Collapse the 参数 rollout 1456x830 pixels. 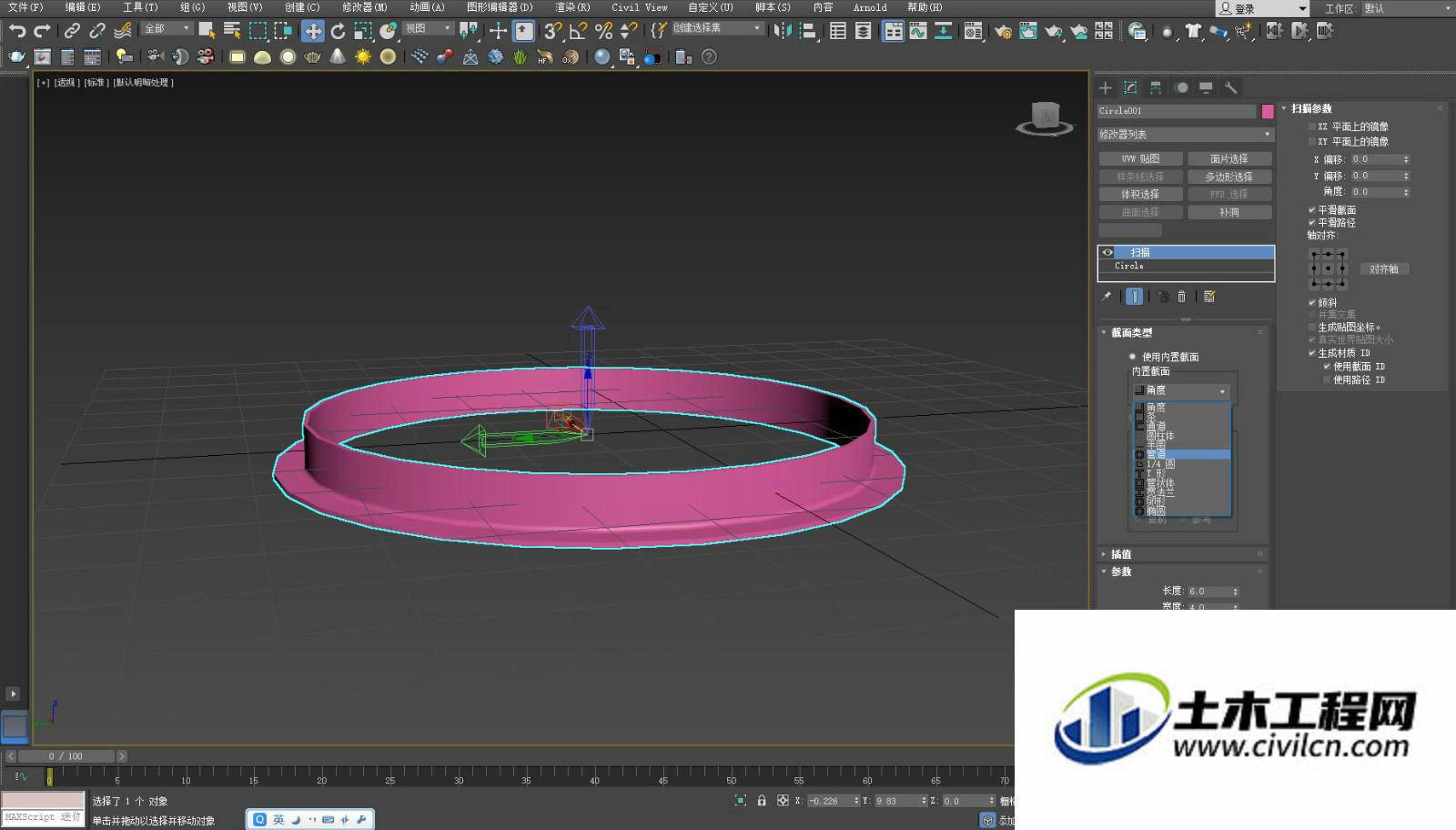(x=1121, y=572)
